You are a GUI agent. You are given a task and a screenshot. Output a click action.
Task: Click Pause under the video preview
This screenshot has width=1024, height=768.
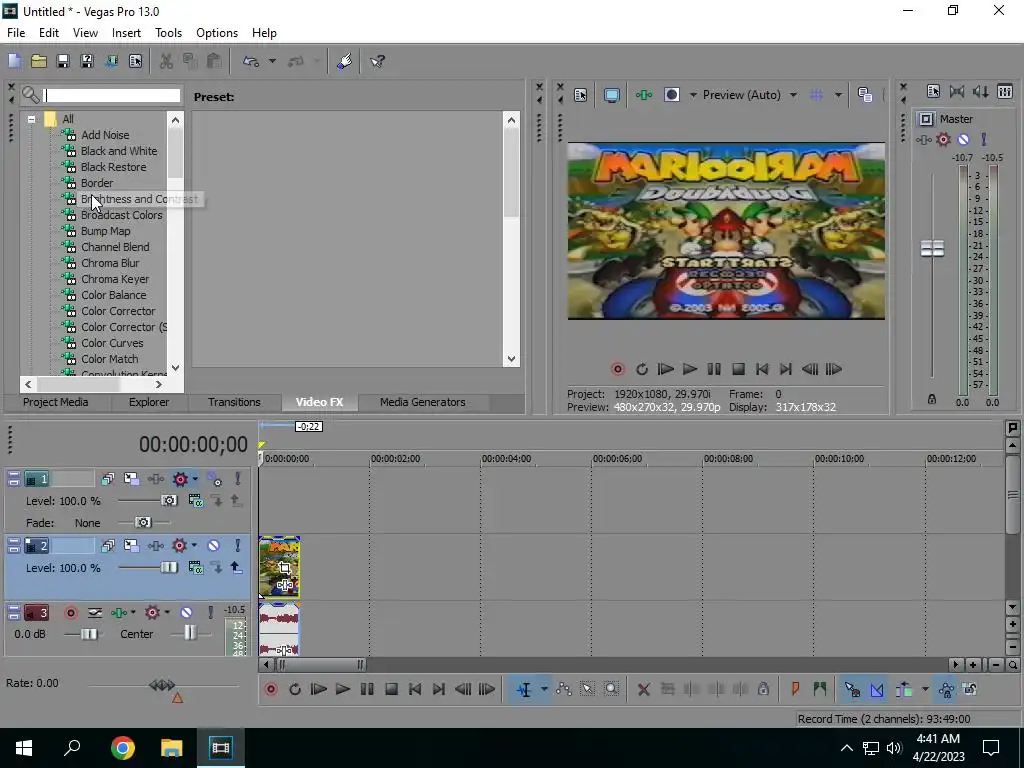point(714,369)
